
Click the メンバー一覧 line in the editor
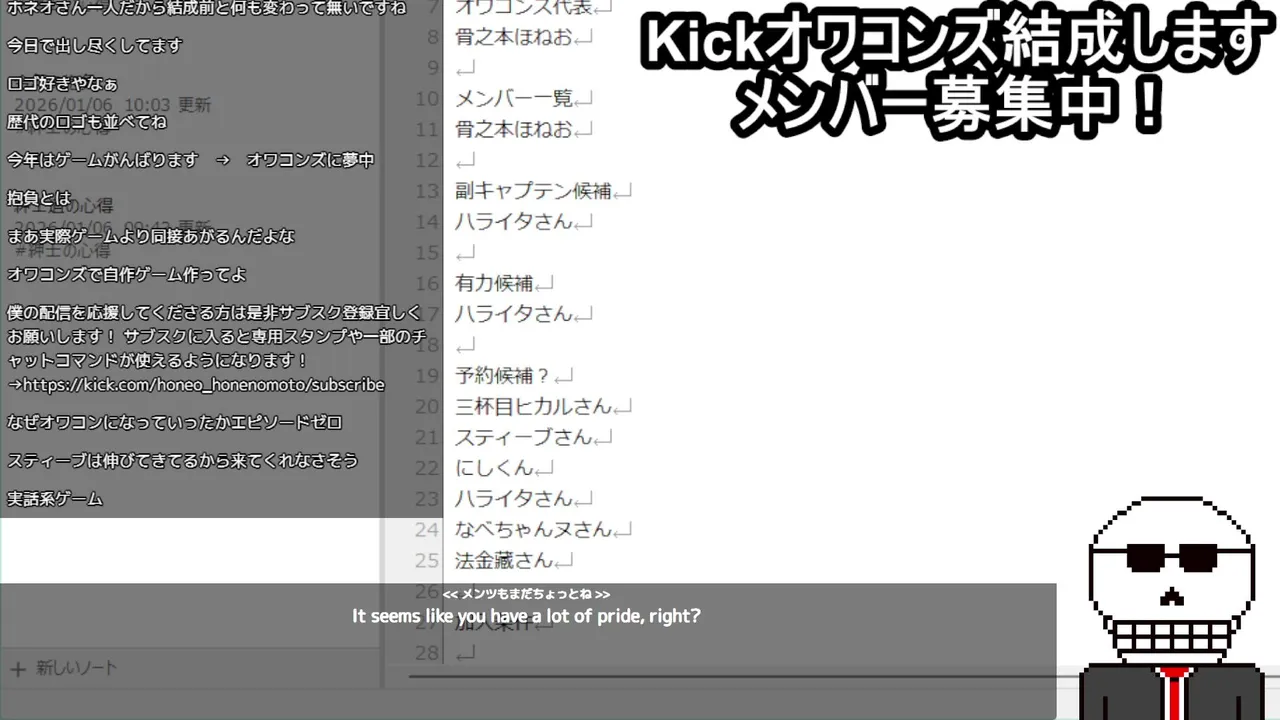click(514, 98)
